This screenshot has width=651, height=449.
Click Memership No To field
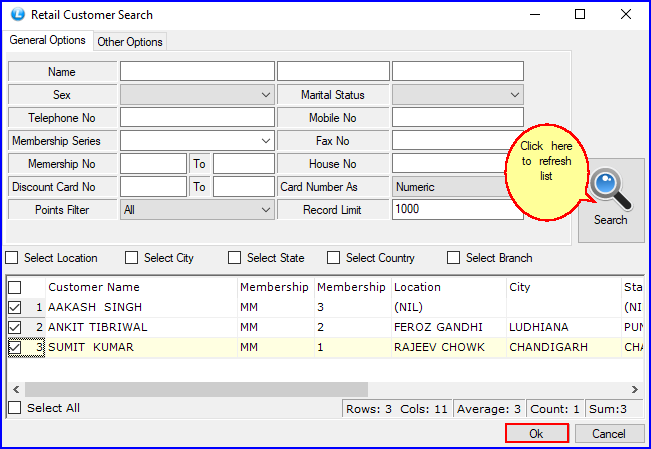pyautogui.click(x=244, y=164)
